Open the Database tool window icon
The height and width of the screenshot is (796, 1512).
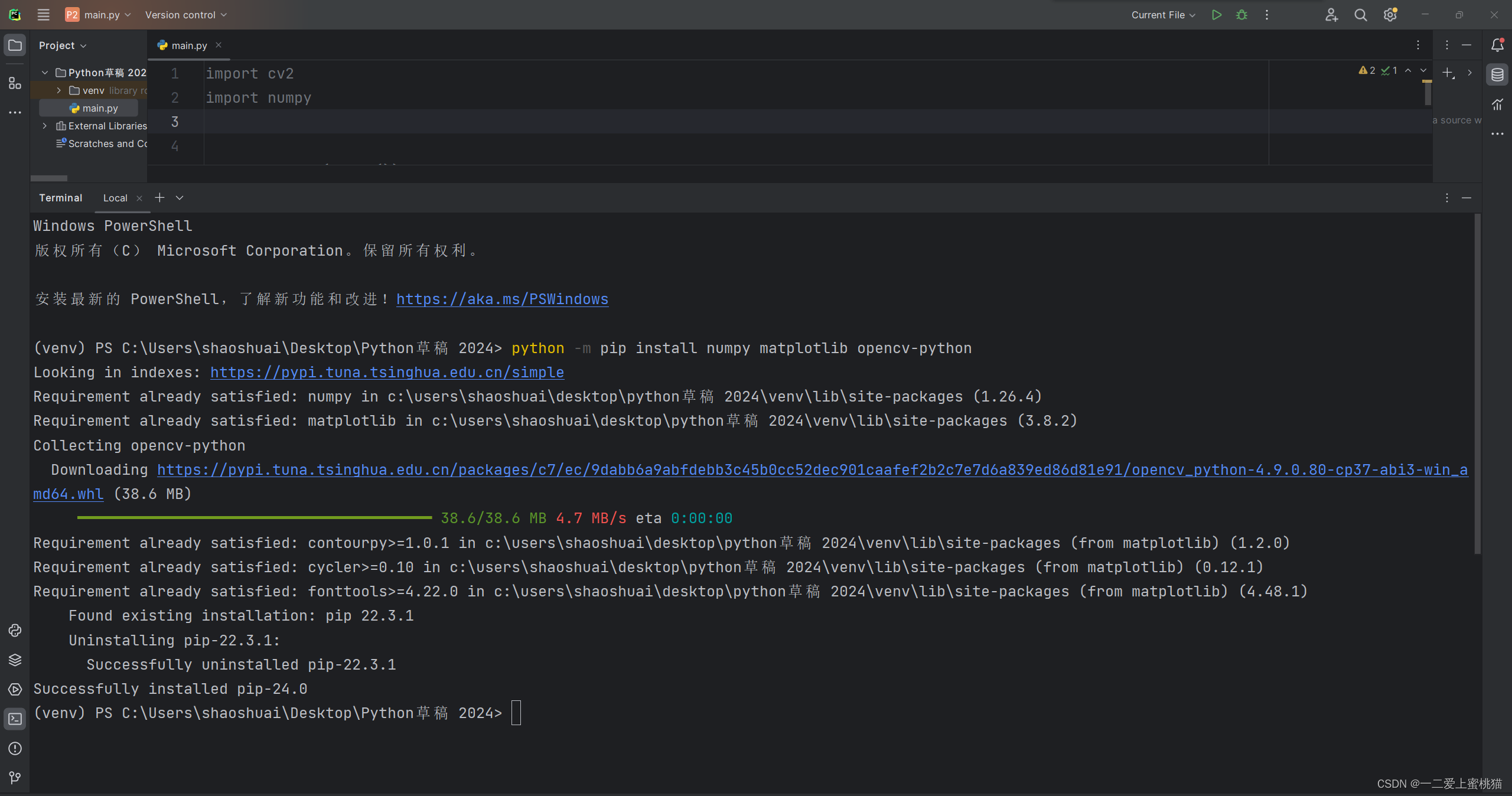1497,74
